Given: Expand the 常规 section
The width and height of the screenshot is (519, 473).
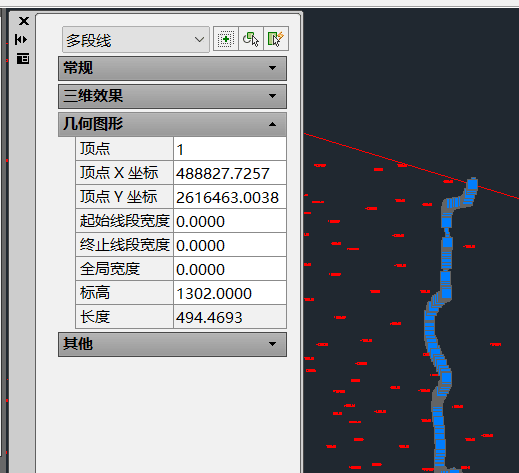Looking at the screenshot, I should point(172,68).
